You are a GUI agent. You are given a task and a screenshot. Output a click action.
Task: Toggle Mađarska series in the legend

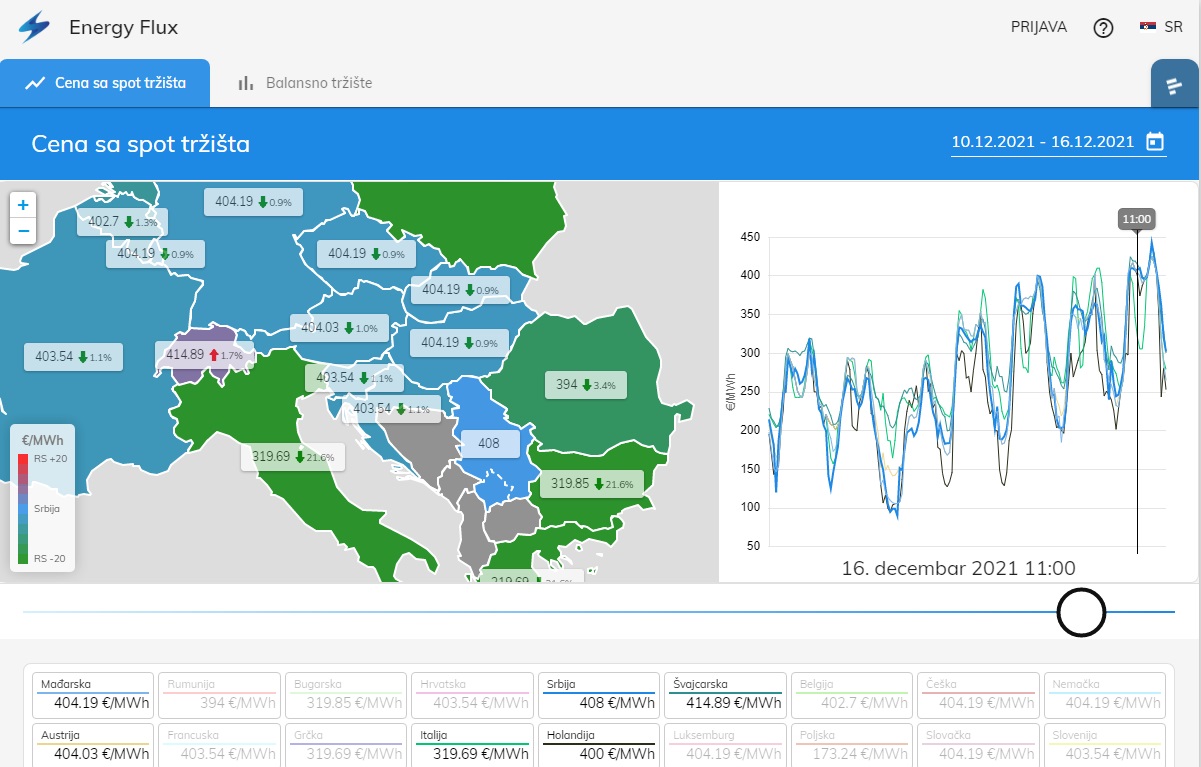(x=93, y=695)
